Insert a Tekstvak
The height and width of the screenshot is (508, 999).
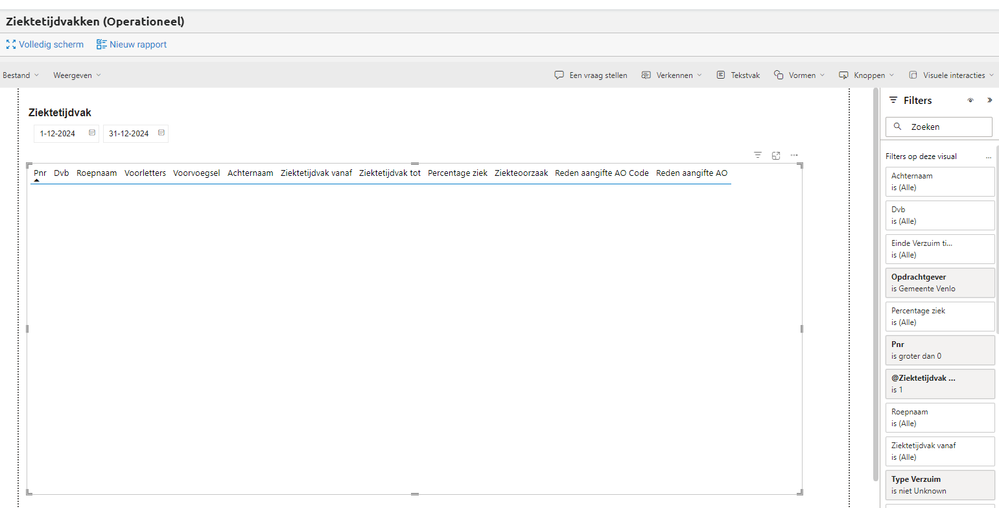[x=738, y=75]
